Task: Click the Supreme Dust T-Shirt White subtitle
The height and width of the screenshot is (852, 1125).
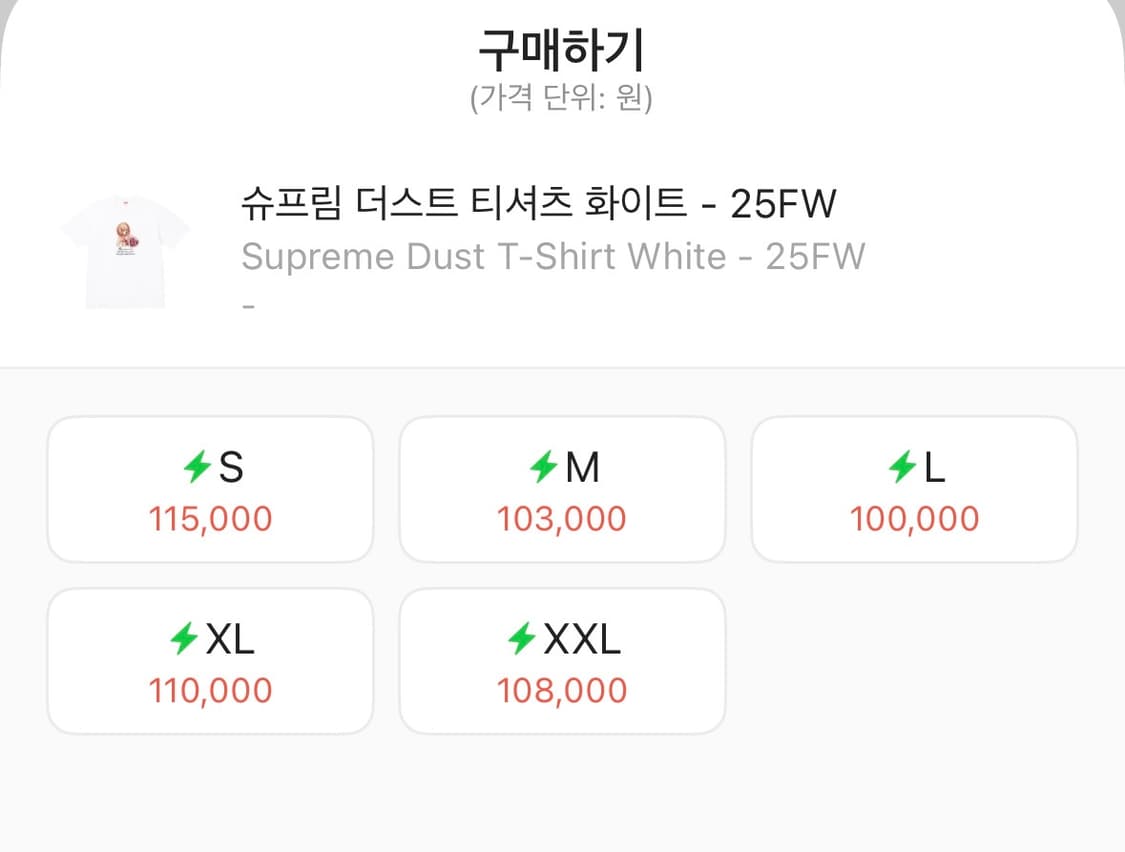Action: point(552,256)
